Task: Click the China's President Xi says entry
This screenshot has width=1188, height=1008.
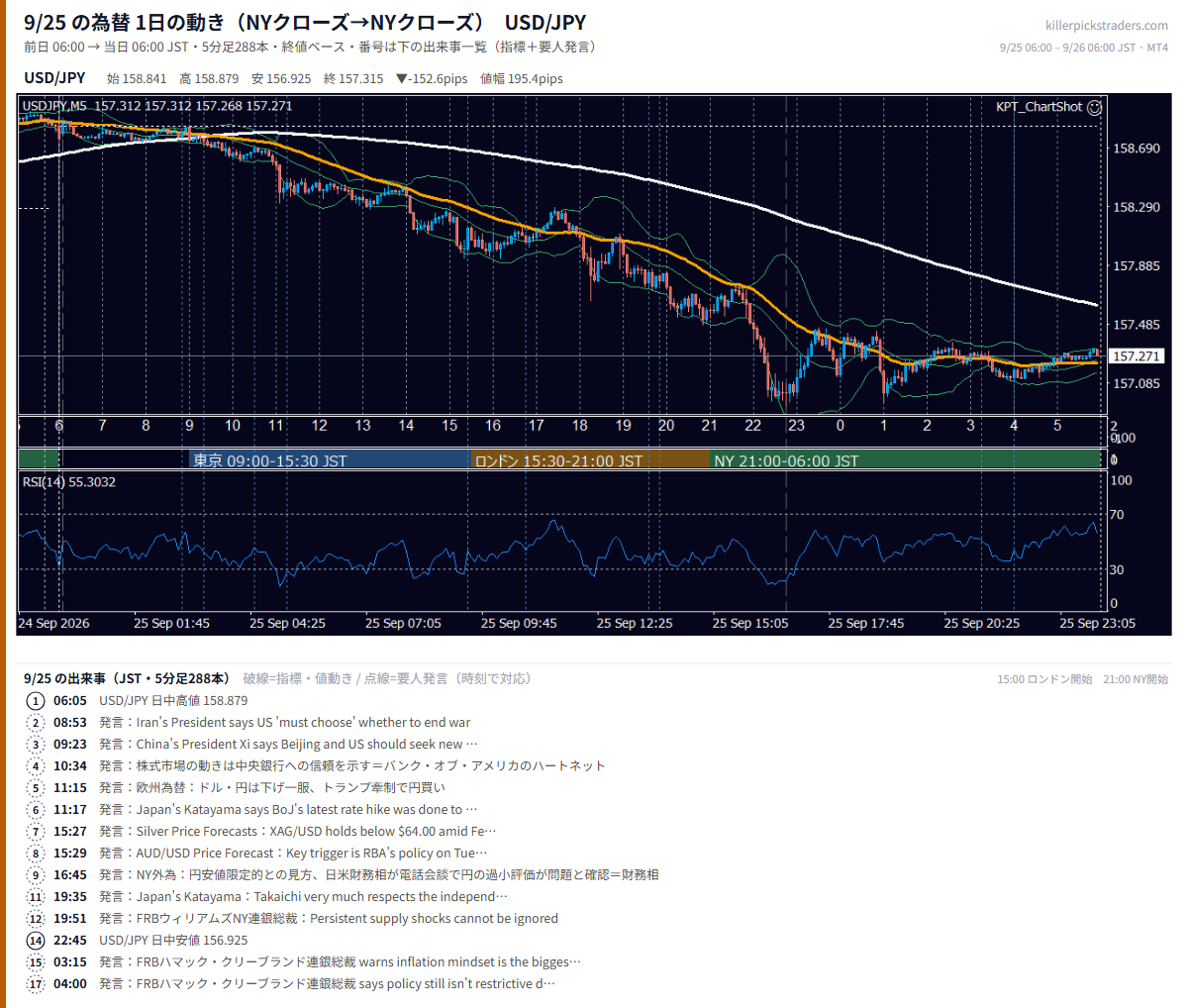Action: point(289,745)
